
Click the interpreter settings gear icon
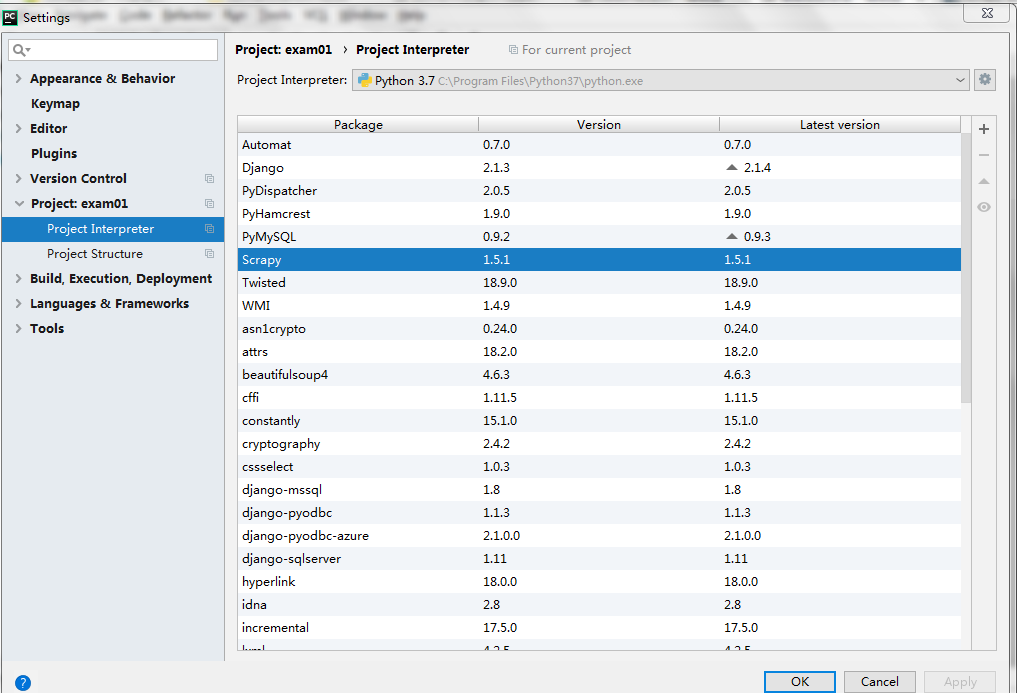click(x=985, y=80)
